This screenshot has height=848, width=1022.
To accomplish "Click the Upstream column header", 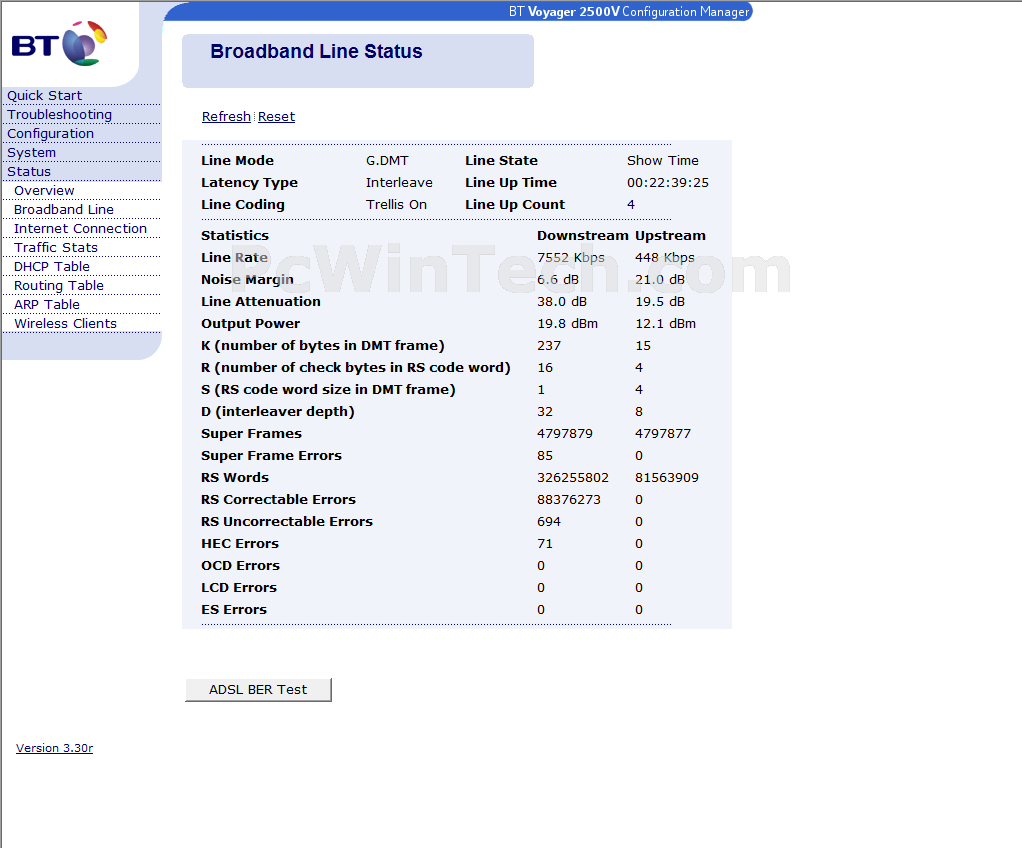I will click(671, 235).
